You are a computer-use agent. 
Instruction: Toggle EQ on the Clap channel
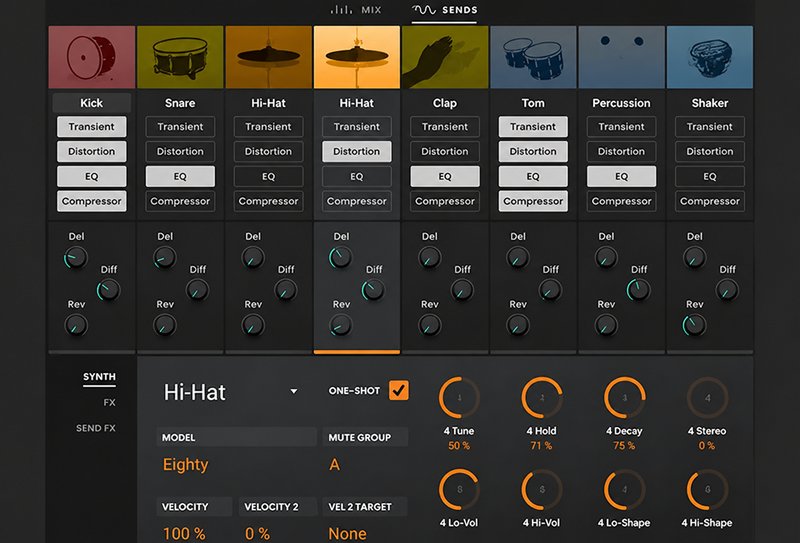445,177
